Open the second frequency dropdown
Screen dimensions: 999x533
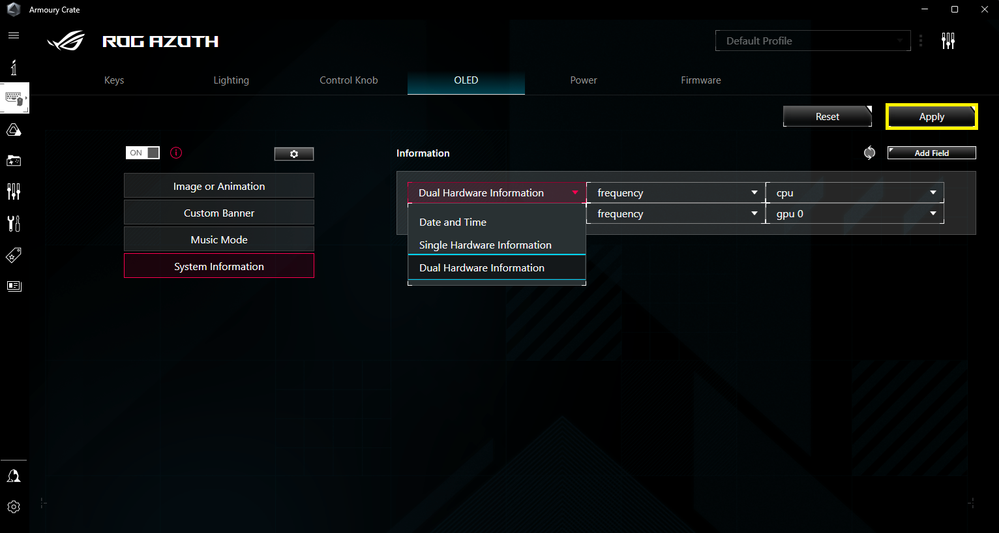click(676, 214)
